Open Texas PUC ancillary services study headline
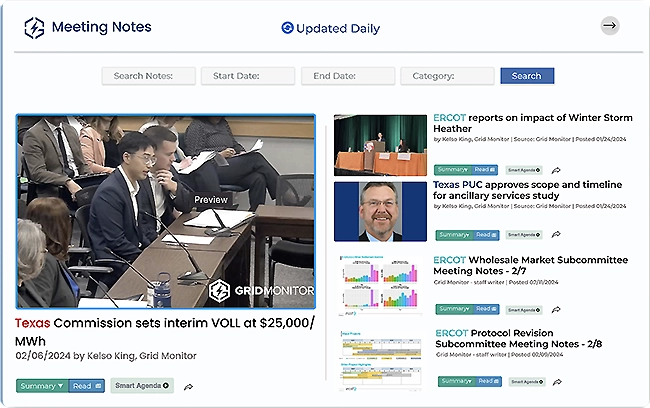This screenshot has width=650, height=408. pyautogui.click(x=527, y=190)
